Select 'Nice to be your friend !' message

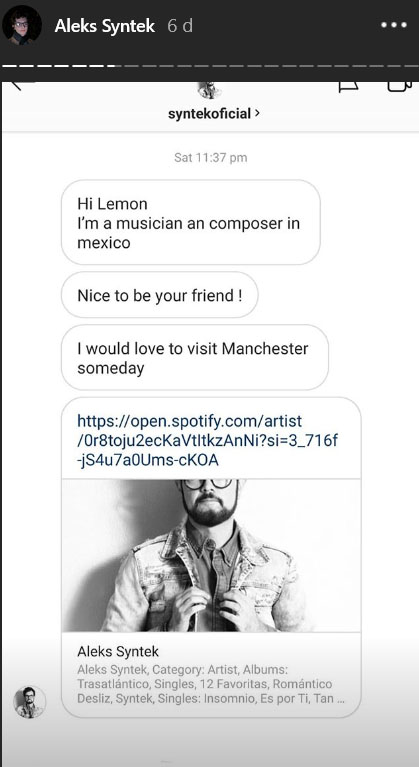159,295
